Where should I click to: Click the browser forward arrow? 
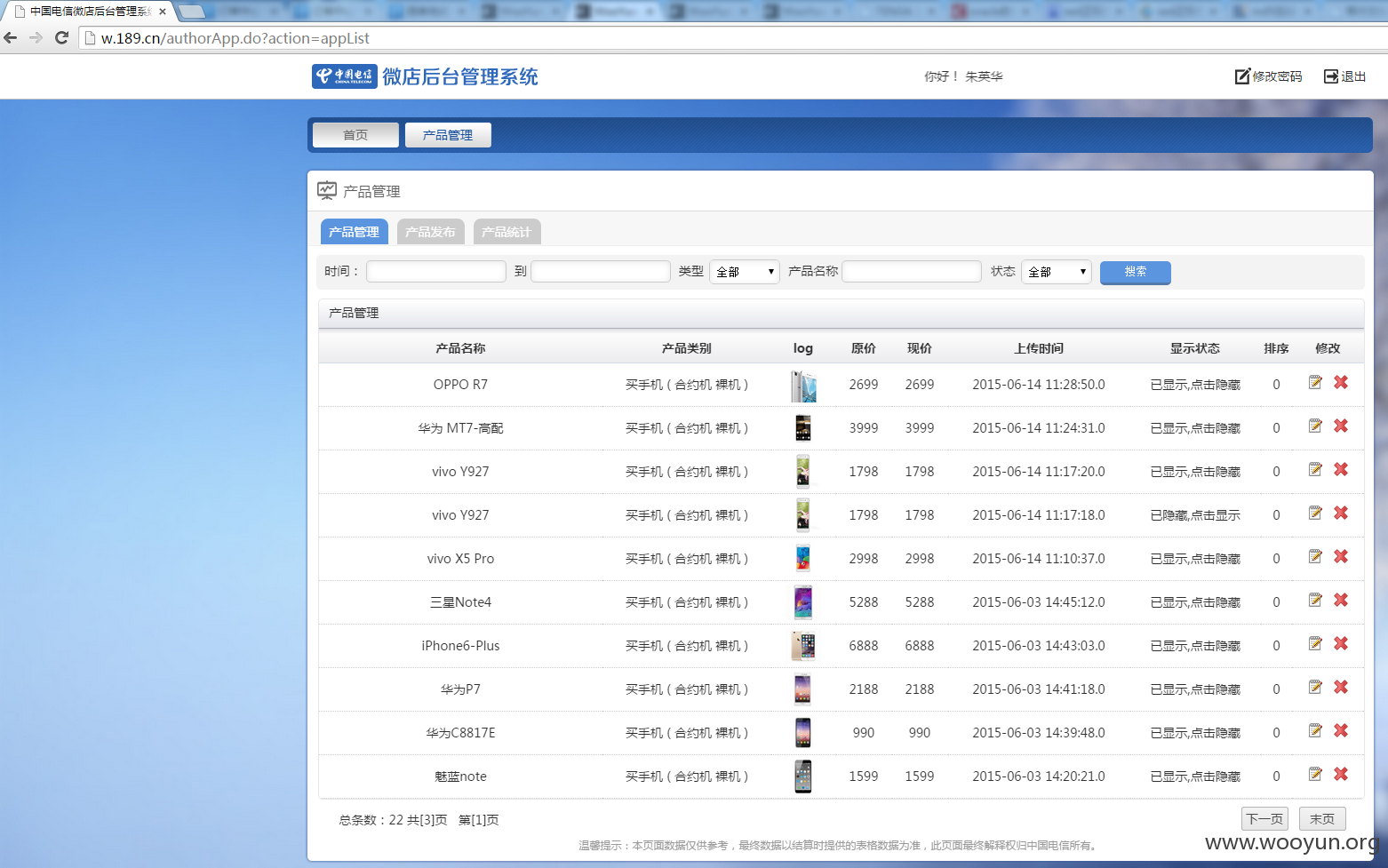(36, 38)
